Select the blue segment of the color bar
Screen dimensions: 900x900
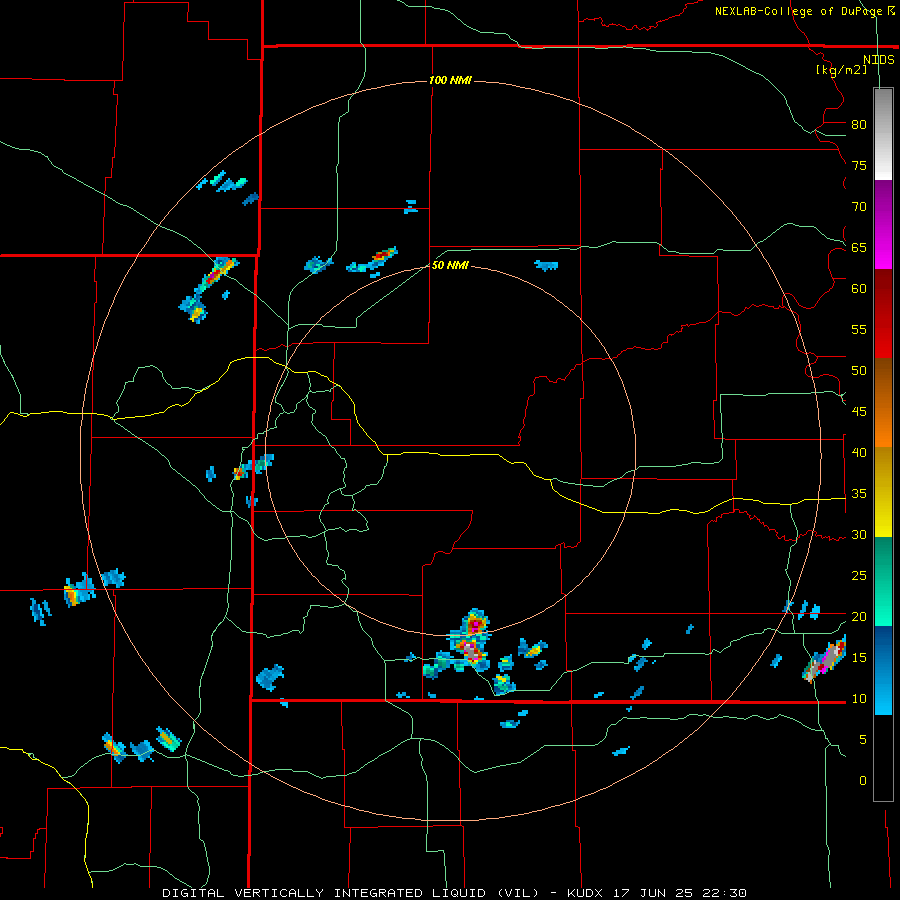click(x=883, y=670)
